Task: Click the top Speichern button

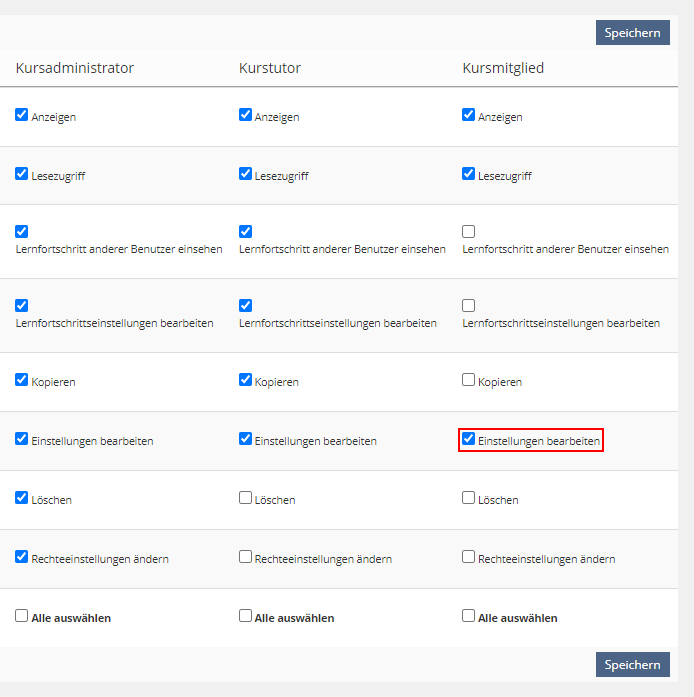Action: pyautogui.click(x=632, y=33)
